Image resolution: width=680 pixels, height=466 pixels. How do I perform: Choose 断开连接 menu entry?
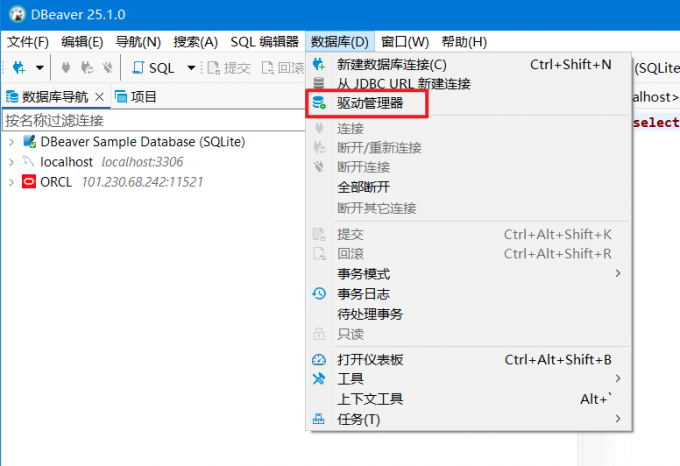[x=469, y=167]
